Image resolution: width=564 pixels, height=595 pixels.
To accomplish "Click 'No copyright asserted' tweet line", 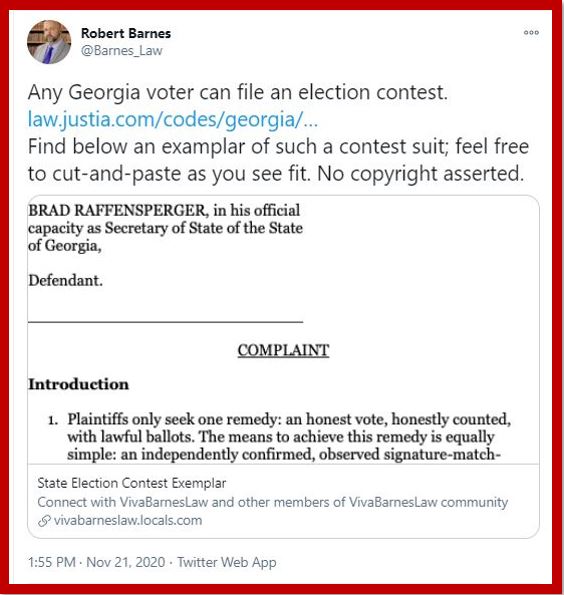I will pos(421,174).
